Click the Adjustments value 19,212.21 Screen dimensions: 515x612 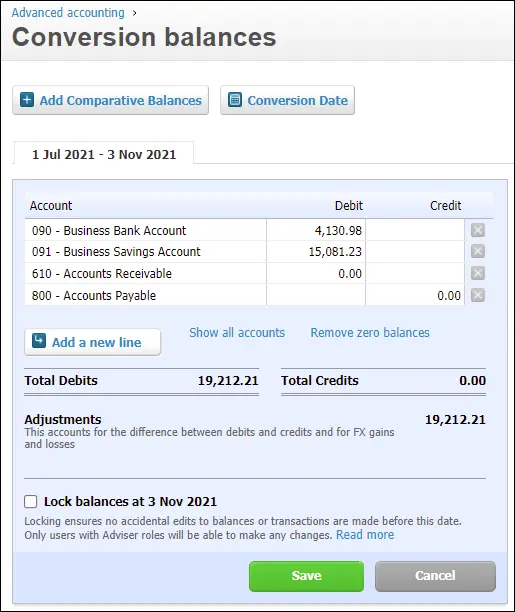[x=455, y=420]
